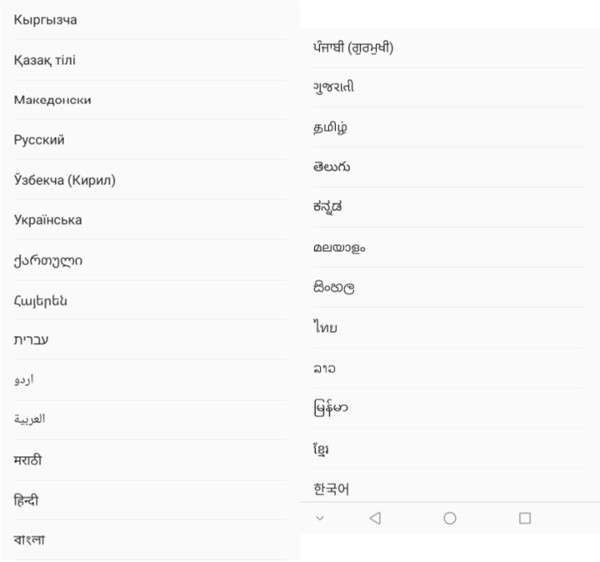Tap the Android back triangle icon
This screenshot has height=562, width=600.
coord(375,518)
